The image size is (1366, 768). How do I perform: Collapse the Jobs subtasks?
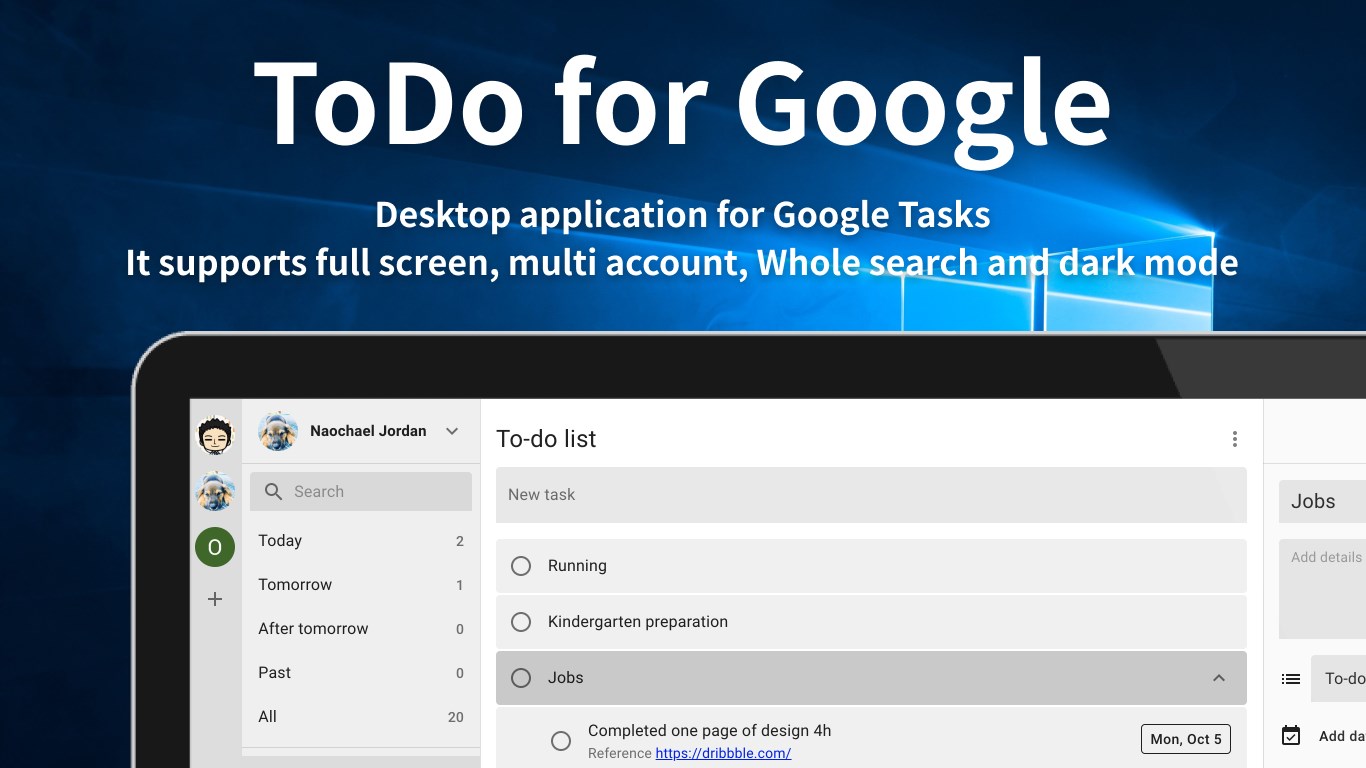[x=1219, y=678]
